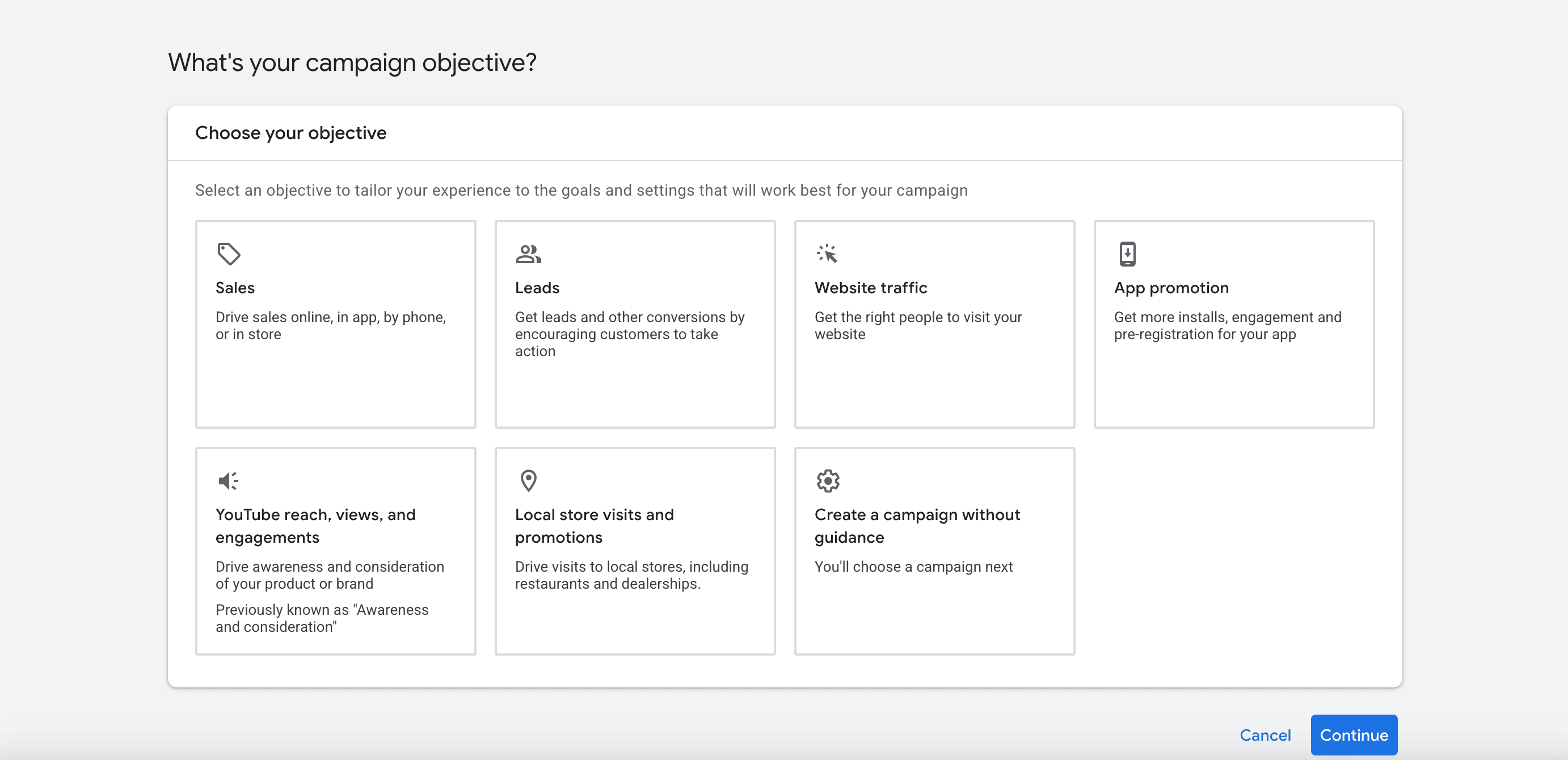The height and width of the screenshot is (760, 1568).
Task: Click 'What's your campaign objective?' page heading
Action: [352, 63]
